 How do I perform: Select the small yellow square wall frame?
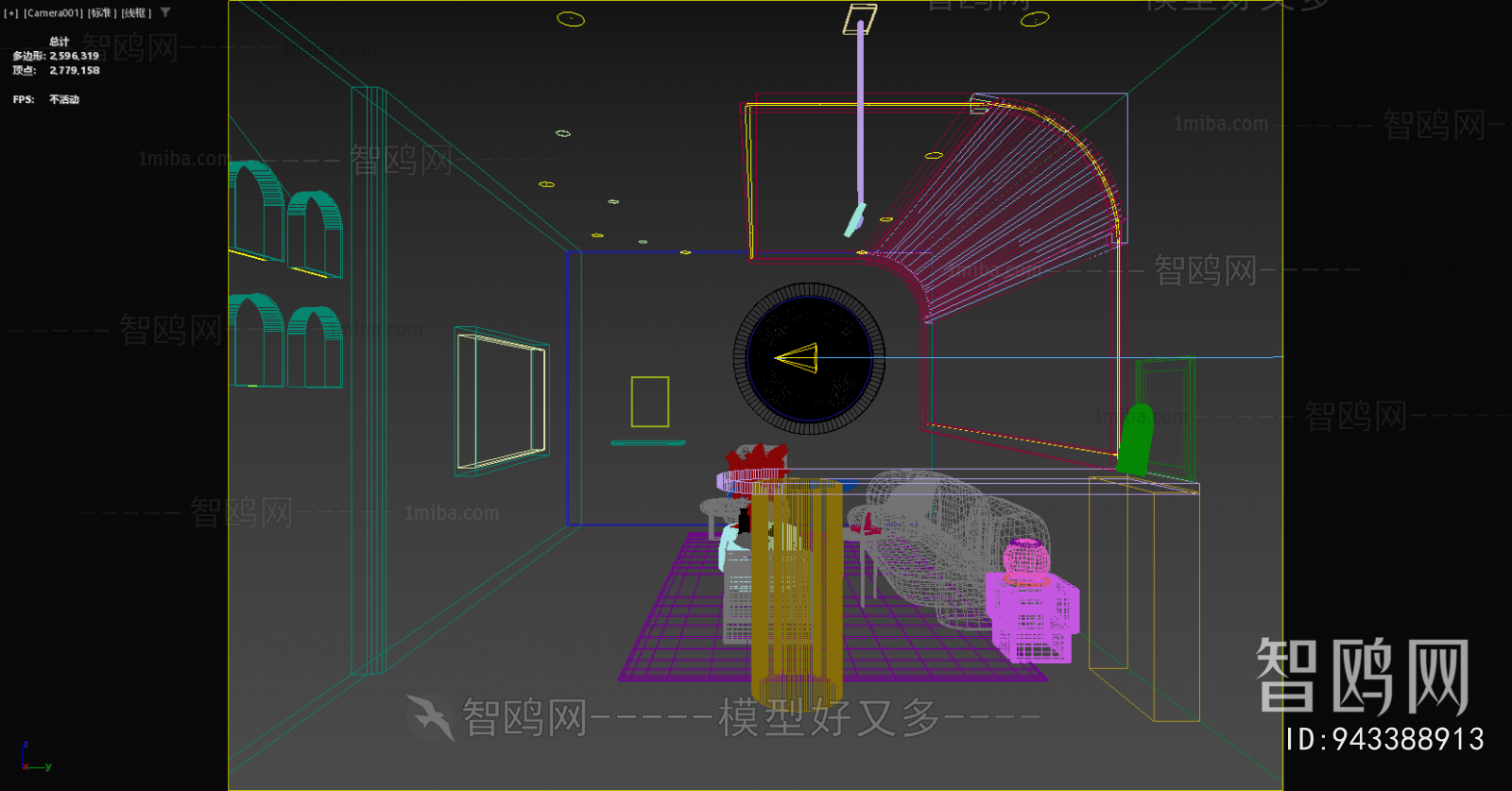click(x=650, y=402)
